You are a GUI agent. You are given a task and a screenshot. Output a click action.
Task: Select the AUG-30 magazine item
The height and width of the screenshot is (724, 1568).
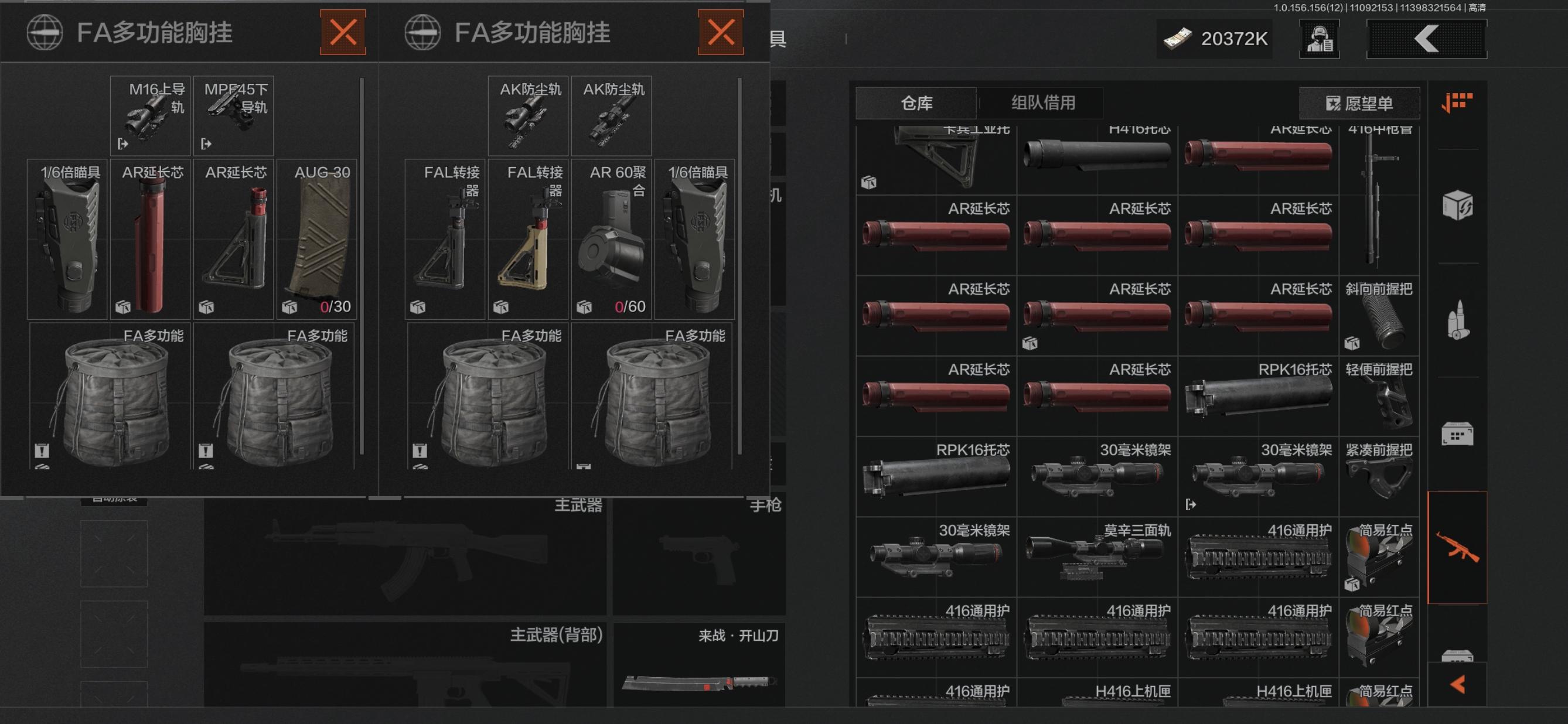pyautogui.click(x=316, y=239)
